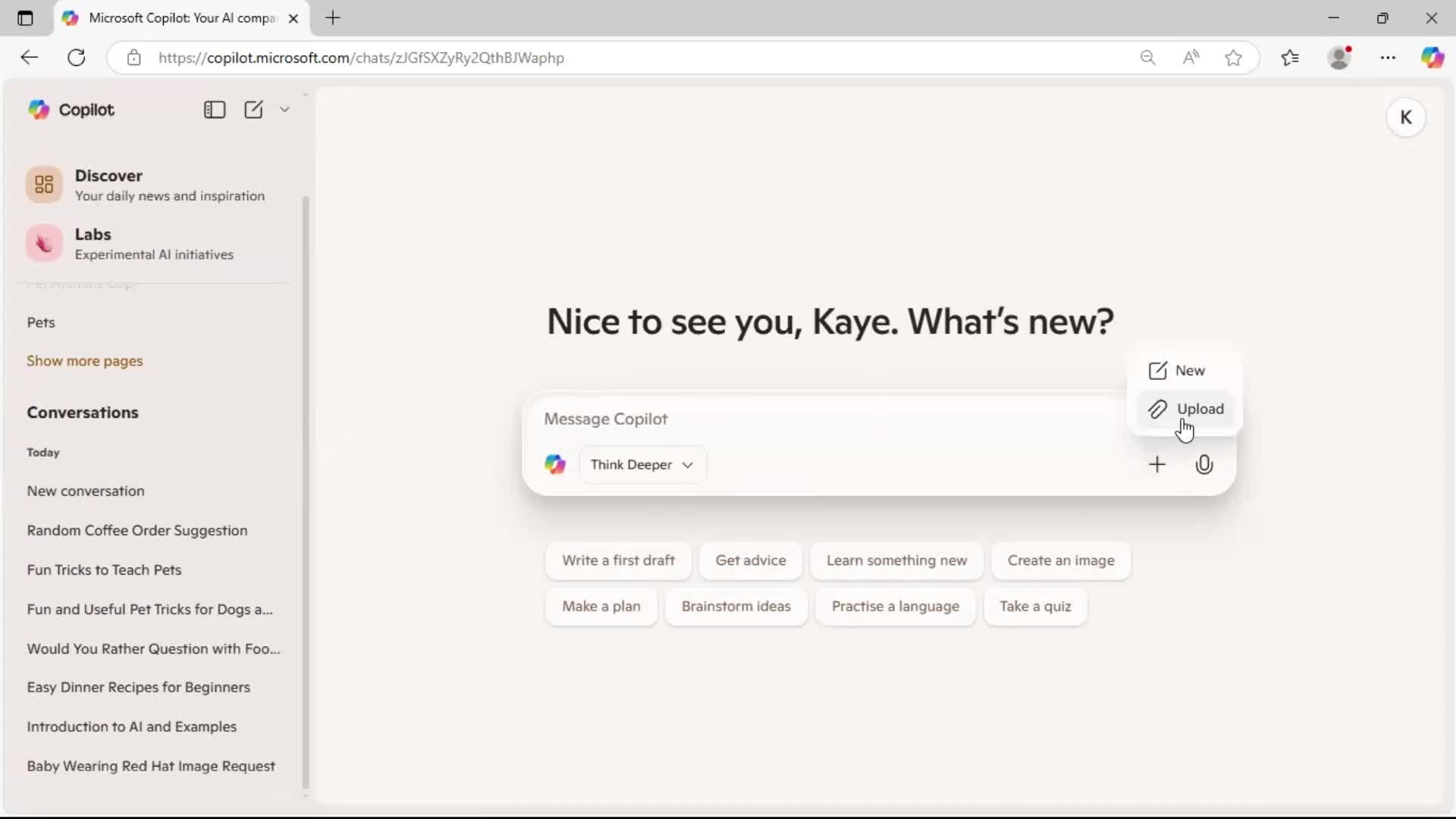The image size is (1456, 819).
Task: Click the zoom magnifier icon in address bar
Action: click(x=1147, y=58)
